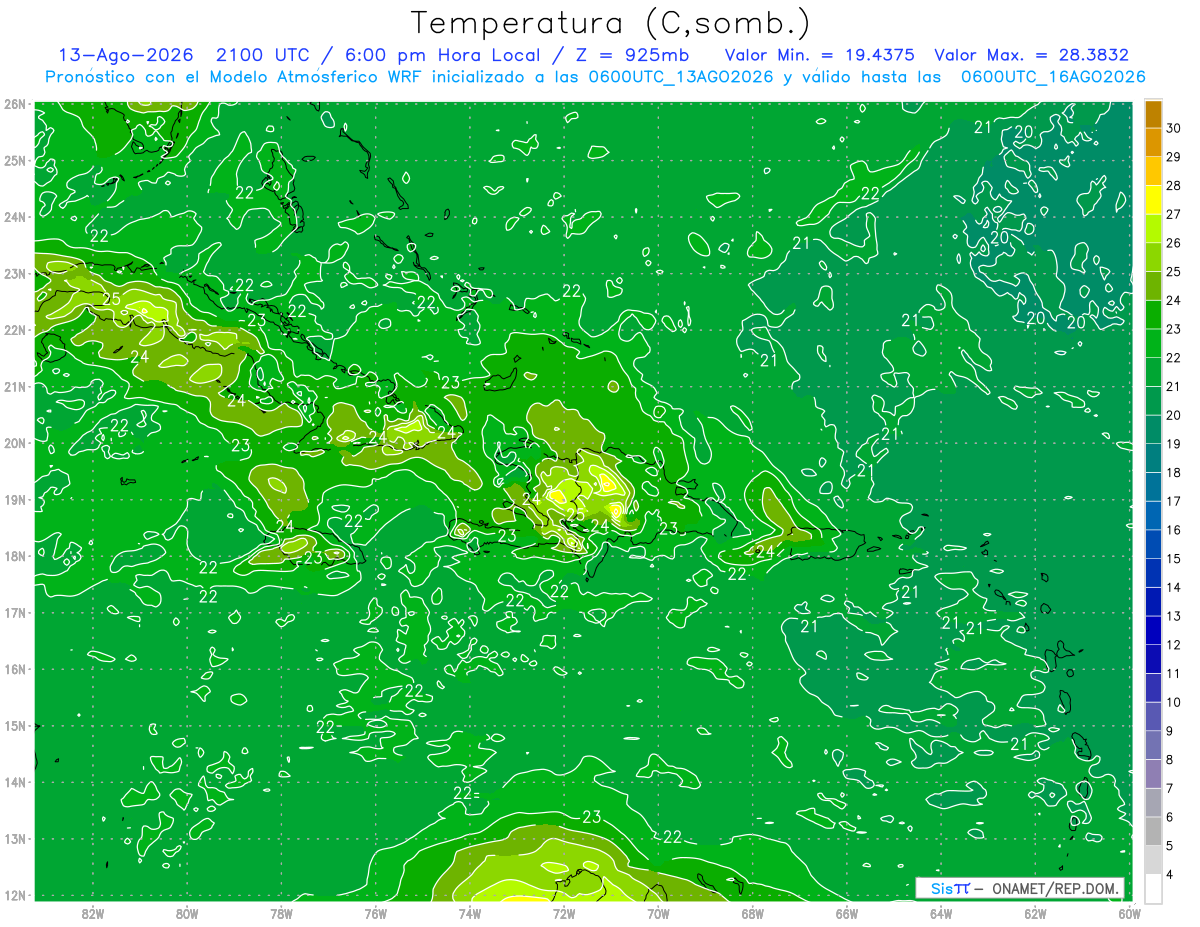Screen dimensions: 1200x927
Task: Click the "11" value on the color bar legend
Action: pos(1174,673)
